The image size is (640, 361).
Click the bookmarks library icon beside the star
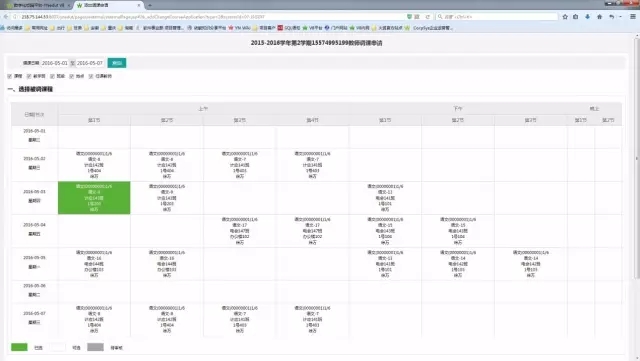tap(576, 17)
